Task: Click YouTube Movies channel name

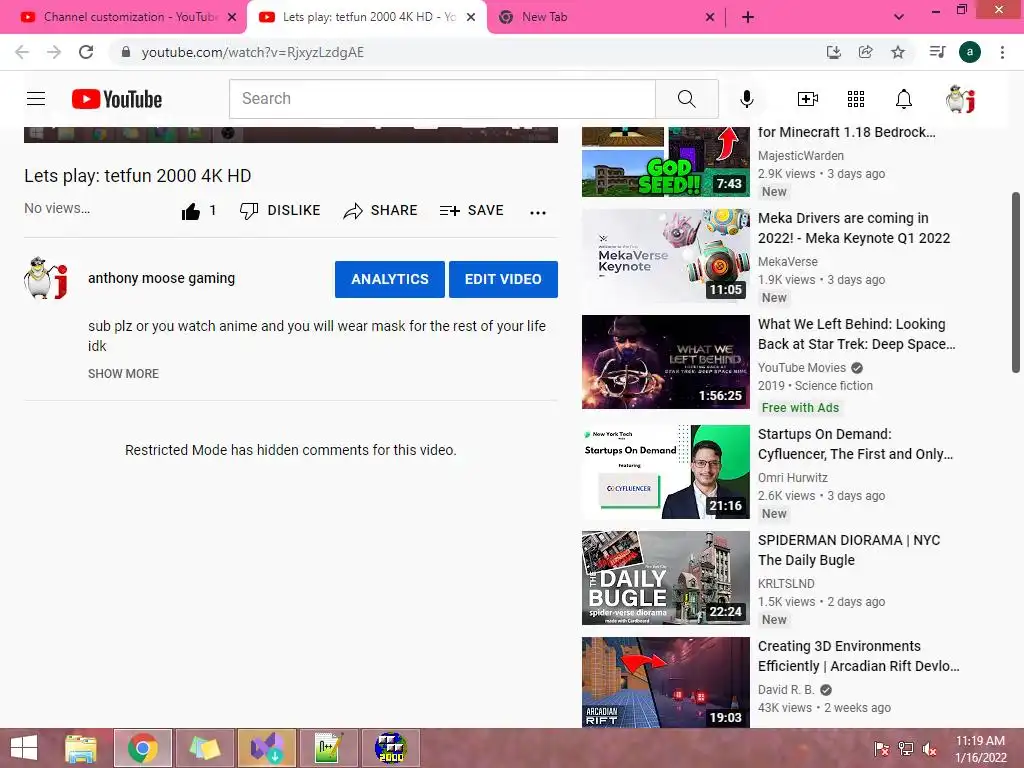Action: pyautogui.click(x=801, y=368)
